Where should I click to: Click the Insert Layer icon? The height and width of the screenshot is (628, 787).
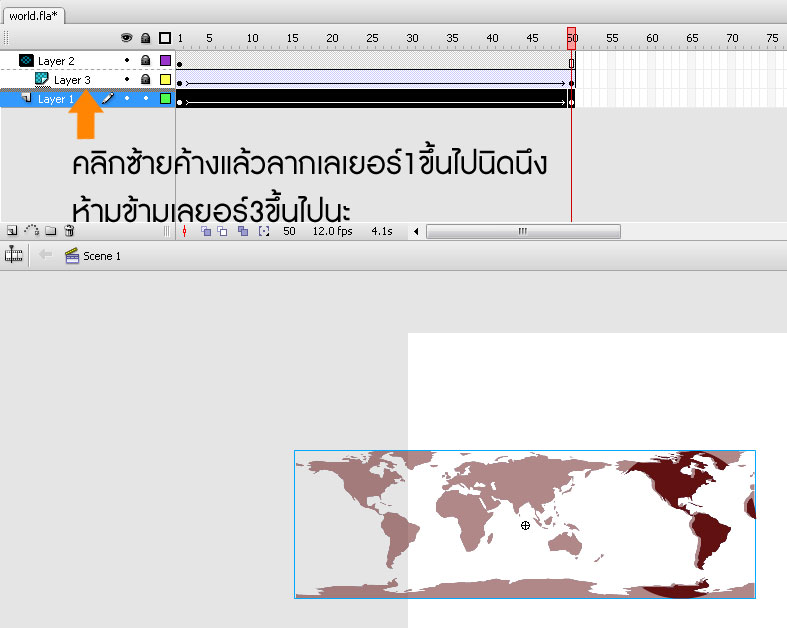(12, 230)
